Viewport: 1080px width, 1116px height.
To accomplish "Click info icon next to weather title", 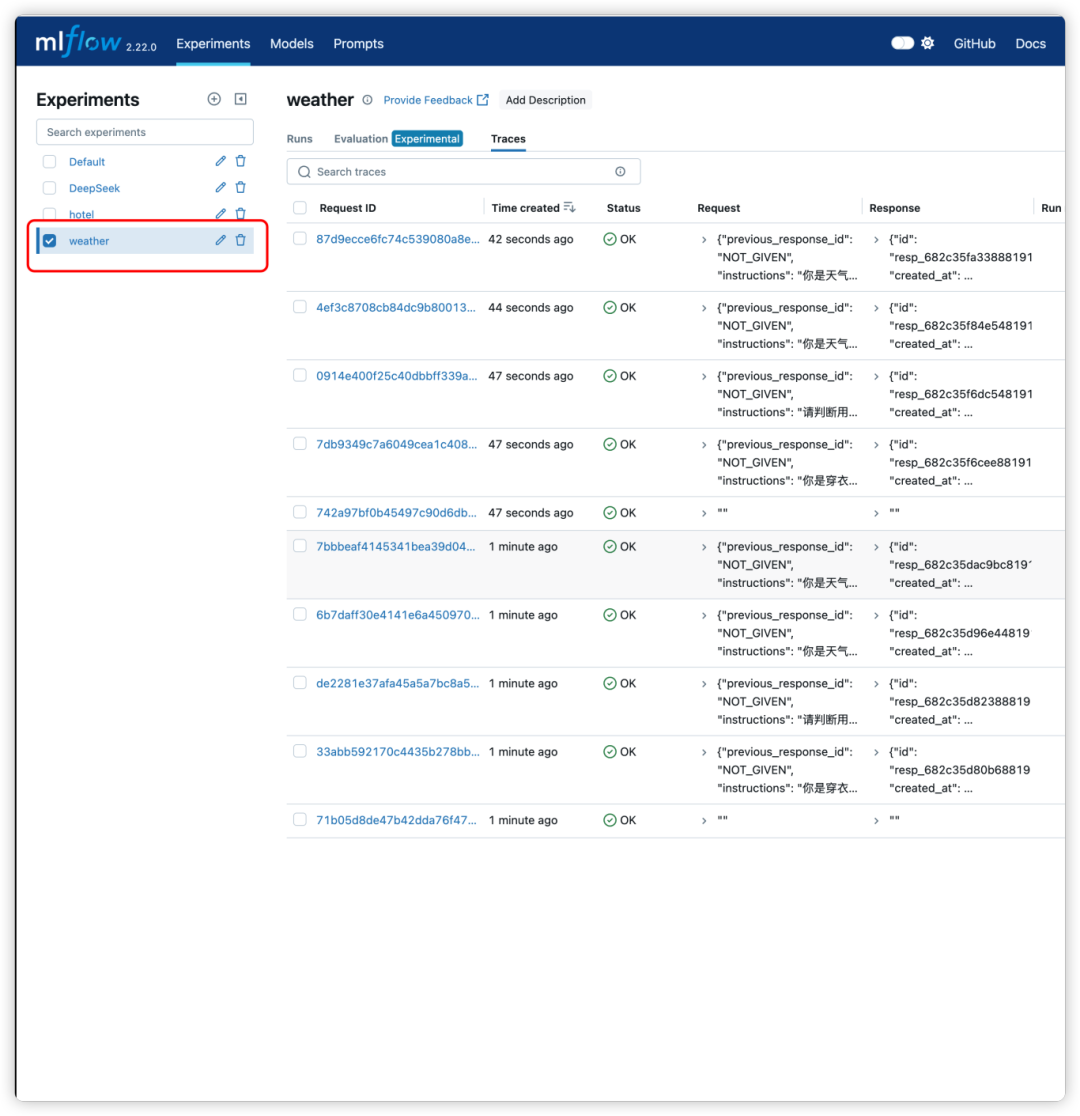I will (367, 100).
